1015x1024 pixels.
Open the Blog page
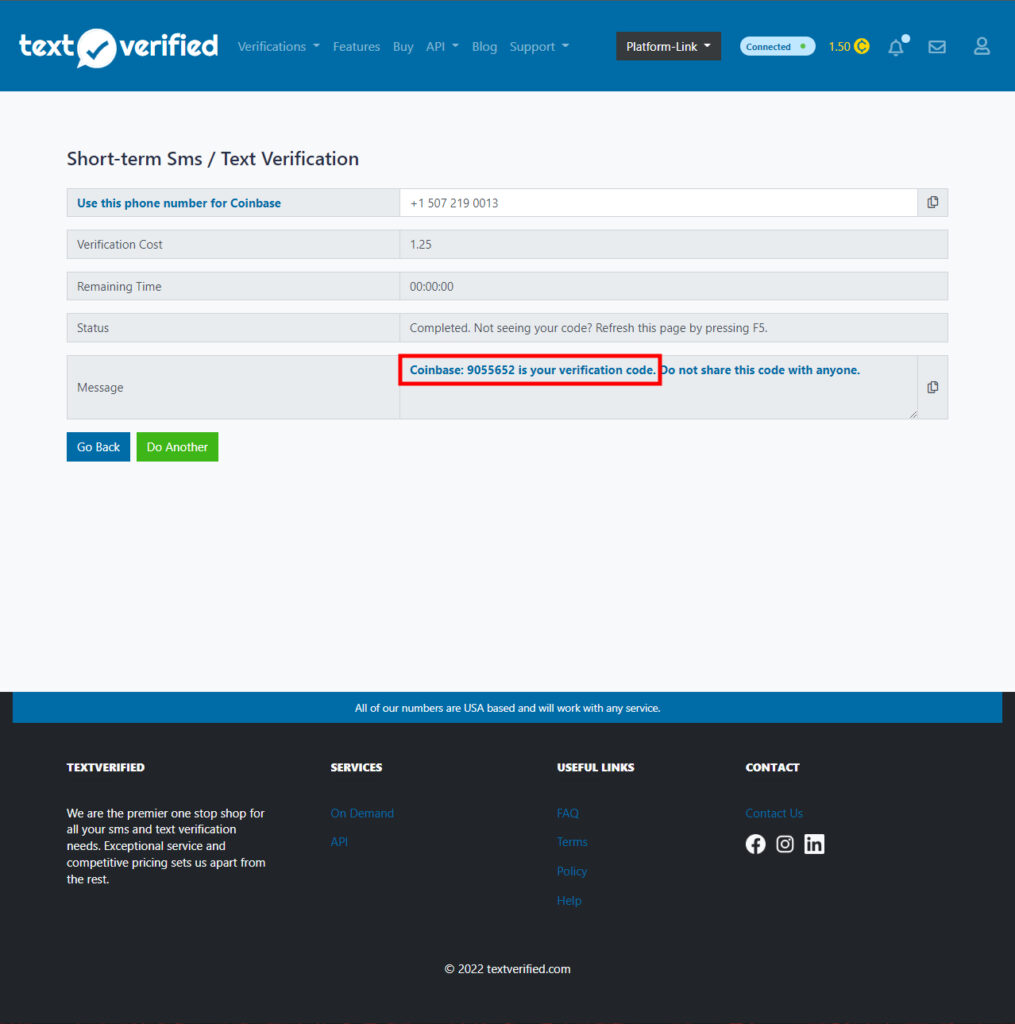click(485, 46)
